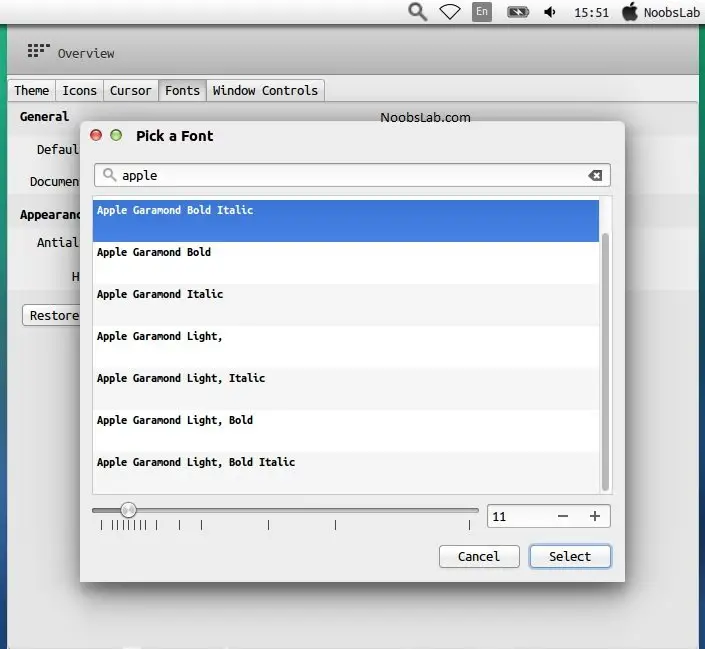Open the Window Controls tab
705x649 pixels.
pyautogui.click(x=265, y=90)
